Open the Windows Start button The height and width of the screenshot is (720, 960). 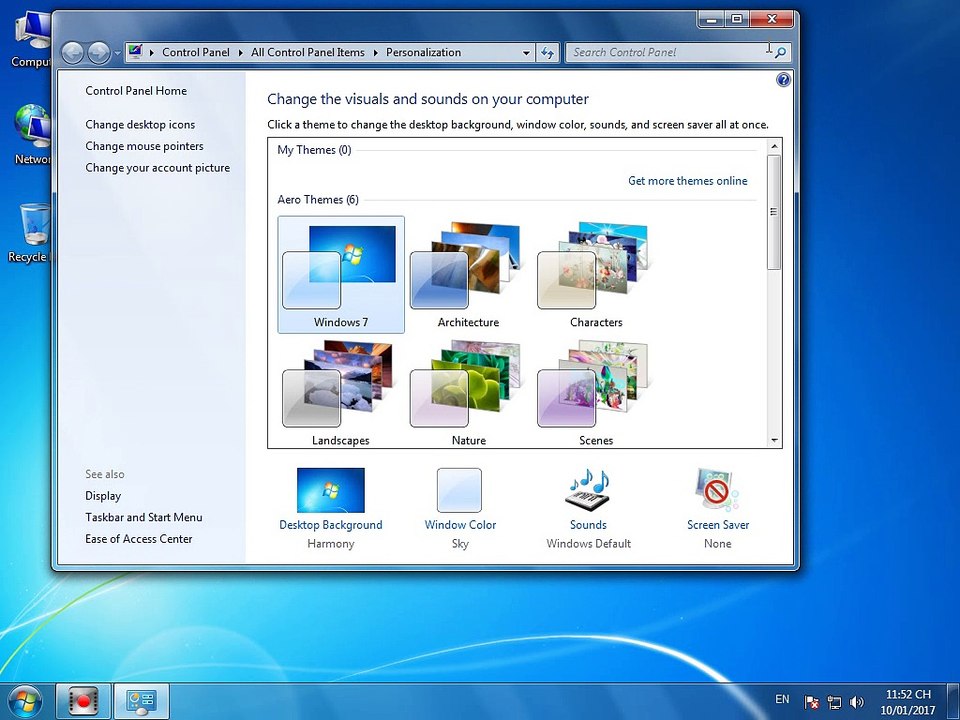pyautogui.click(x=24, y=701)
